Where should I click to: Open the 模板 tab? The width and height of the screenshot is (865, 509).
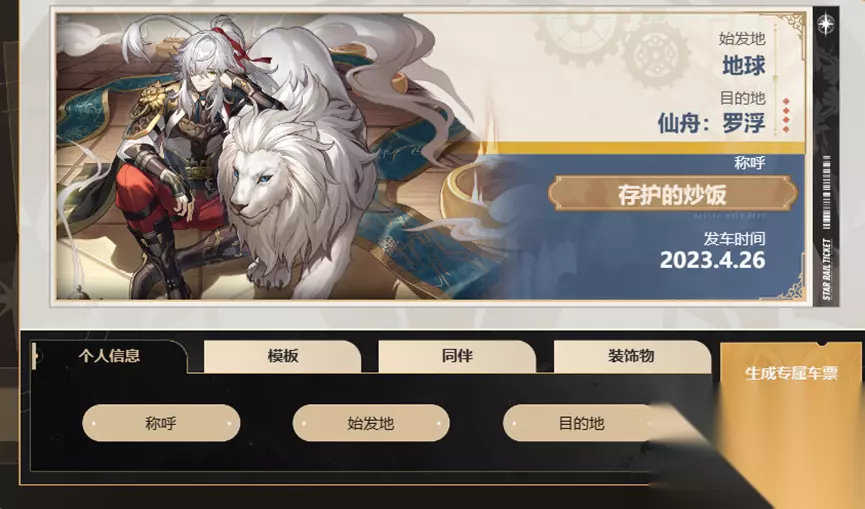click(x=283, y=356)
